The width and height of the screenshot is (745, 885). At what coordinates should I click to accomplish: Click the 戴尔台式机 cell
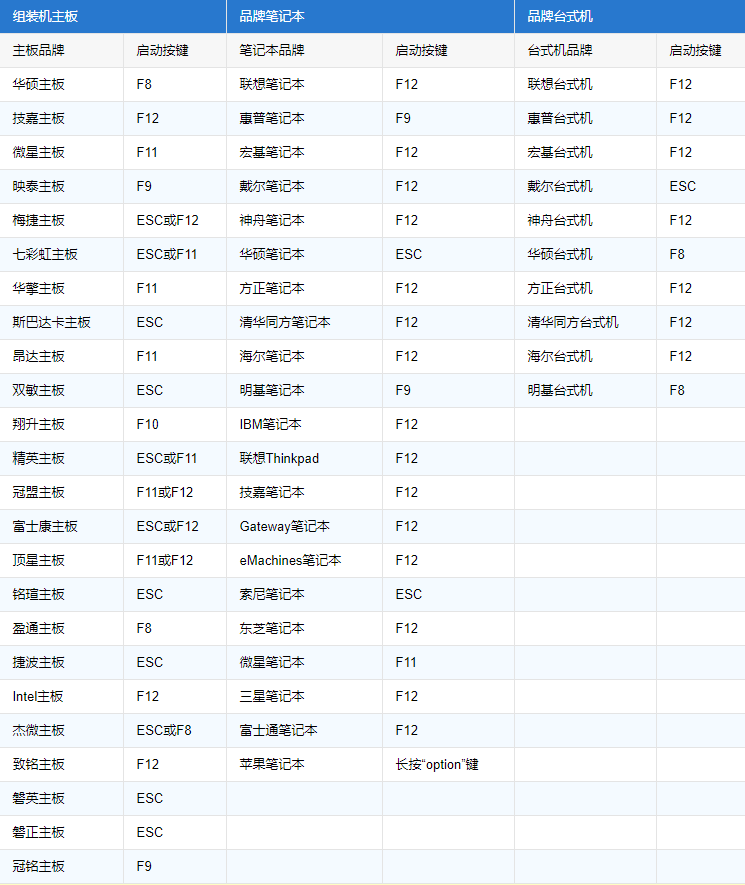(560, 186)
